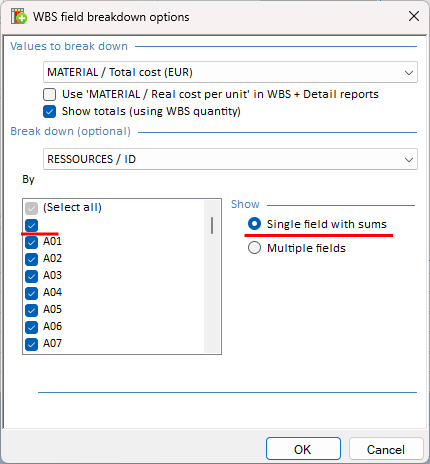Screen dimensions: 430x464
Task: Uncheck resource A05
Action: point(31,310)
